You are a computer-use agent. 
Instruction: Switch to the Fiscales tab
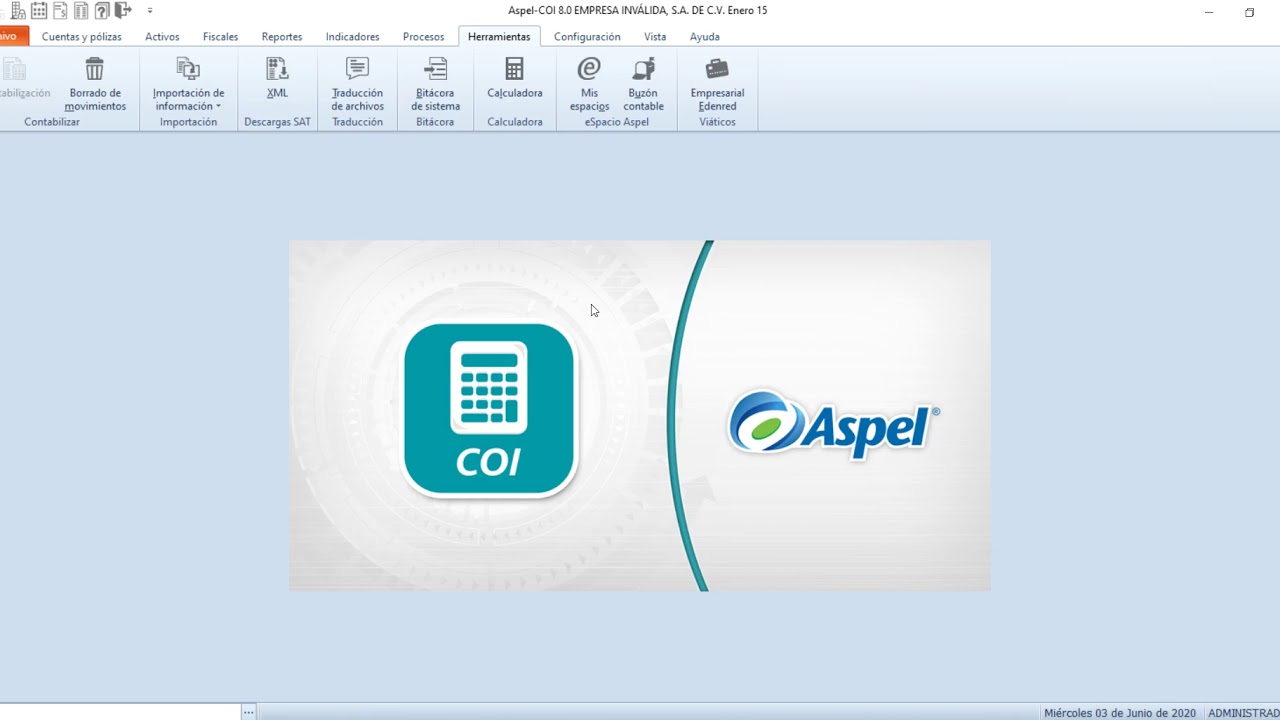(220, 36)
